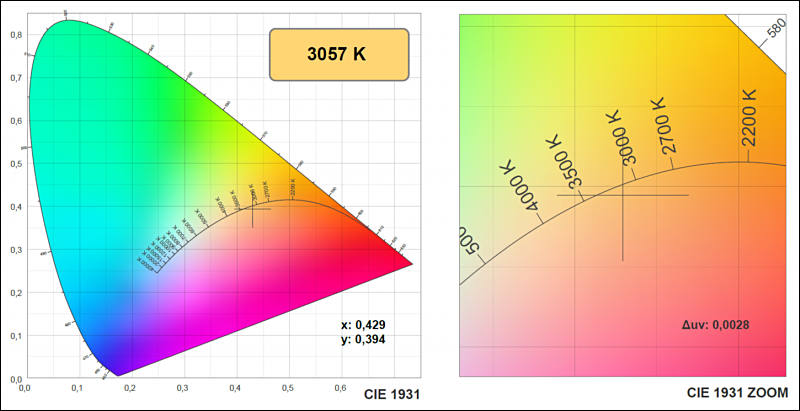This screenshot has width=800, height=411.
Task: Click the 3000 K label in zoom chart
Action: coord(622,138)
